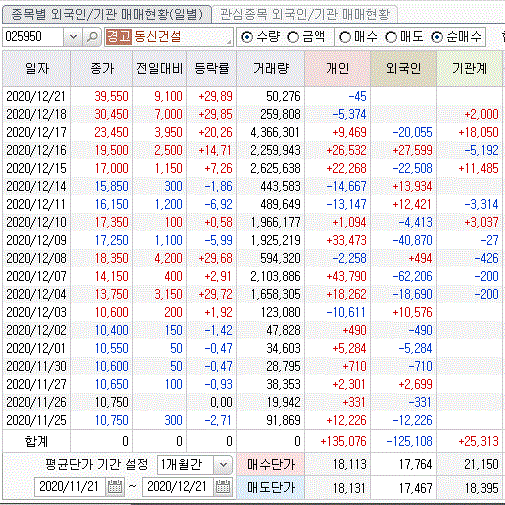Select the 2020/12/21 date row
This screenshot has height=505, width=505.
point(252,96)
